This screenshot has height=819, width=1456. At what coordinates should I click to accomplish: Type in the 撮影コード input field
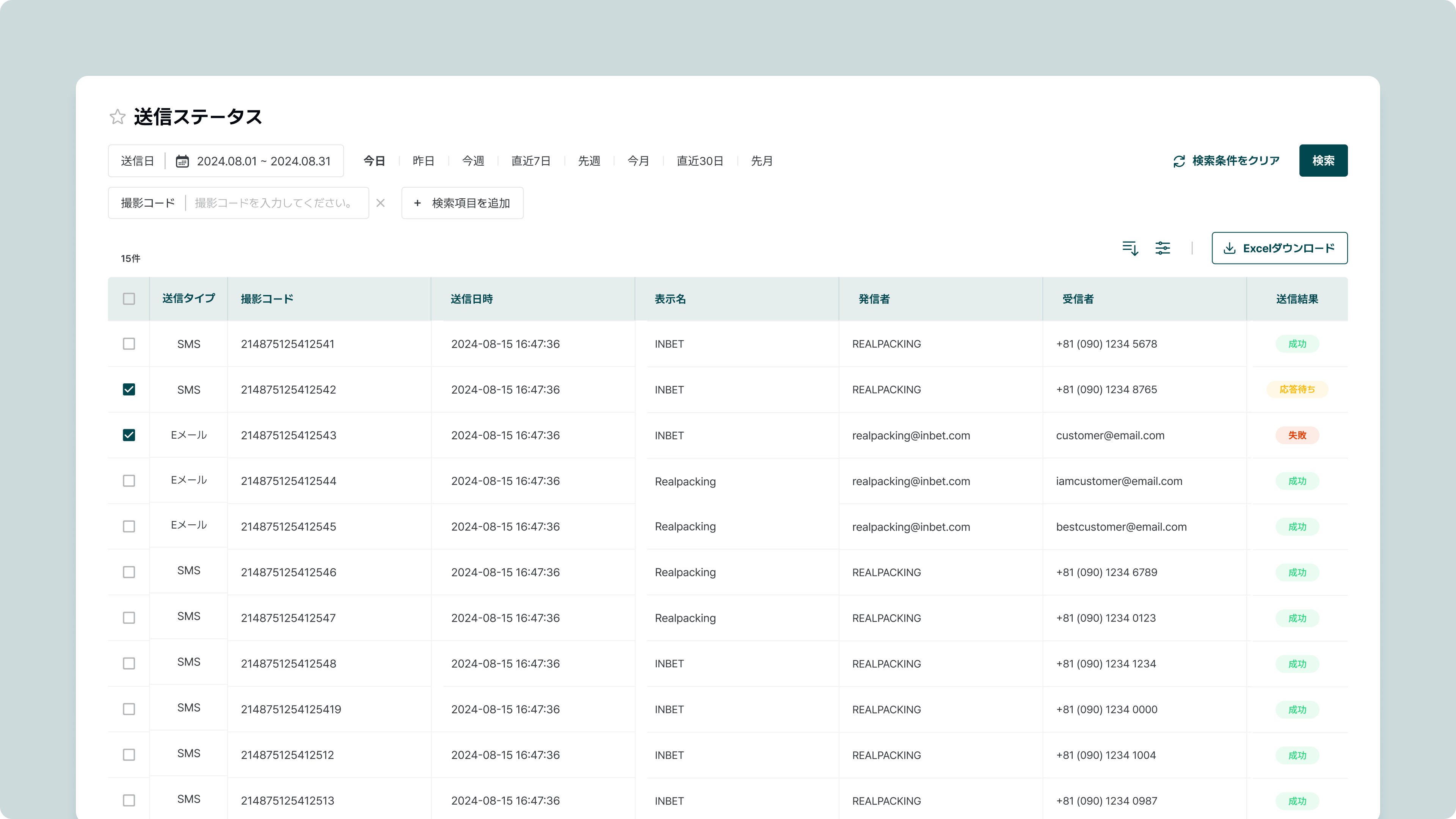point(274,203)
